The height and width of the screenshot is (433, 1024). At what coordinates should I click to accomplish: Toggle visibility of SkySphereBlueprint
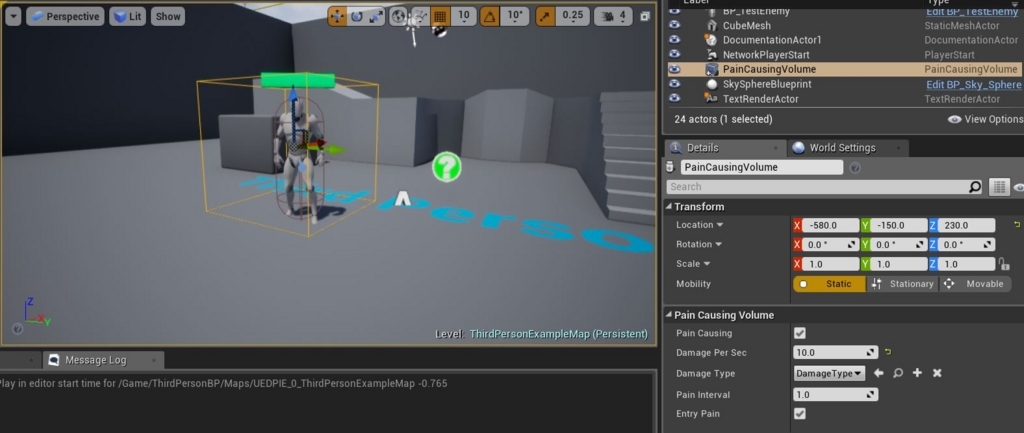(x=675, y=84)
